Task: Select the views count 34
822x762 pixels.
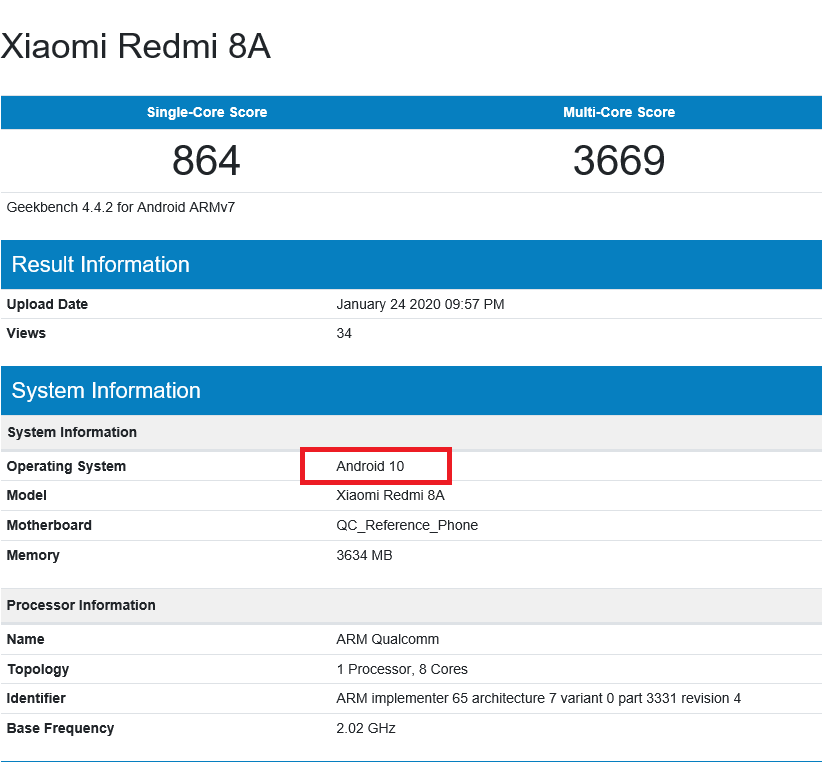Action: click(344, 333)
